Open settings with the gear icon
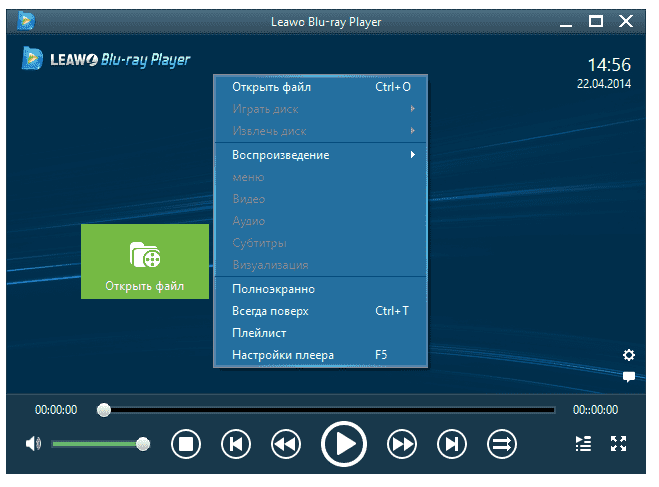The height and width of the screenshot is (487, 659). [628, 355]
